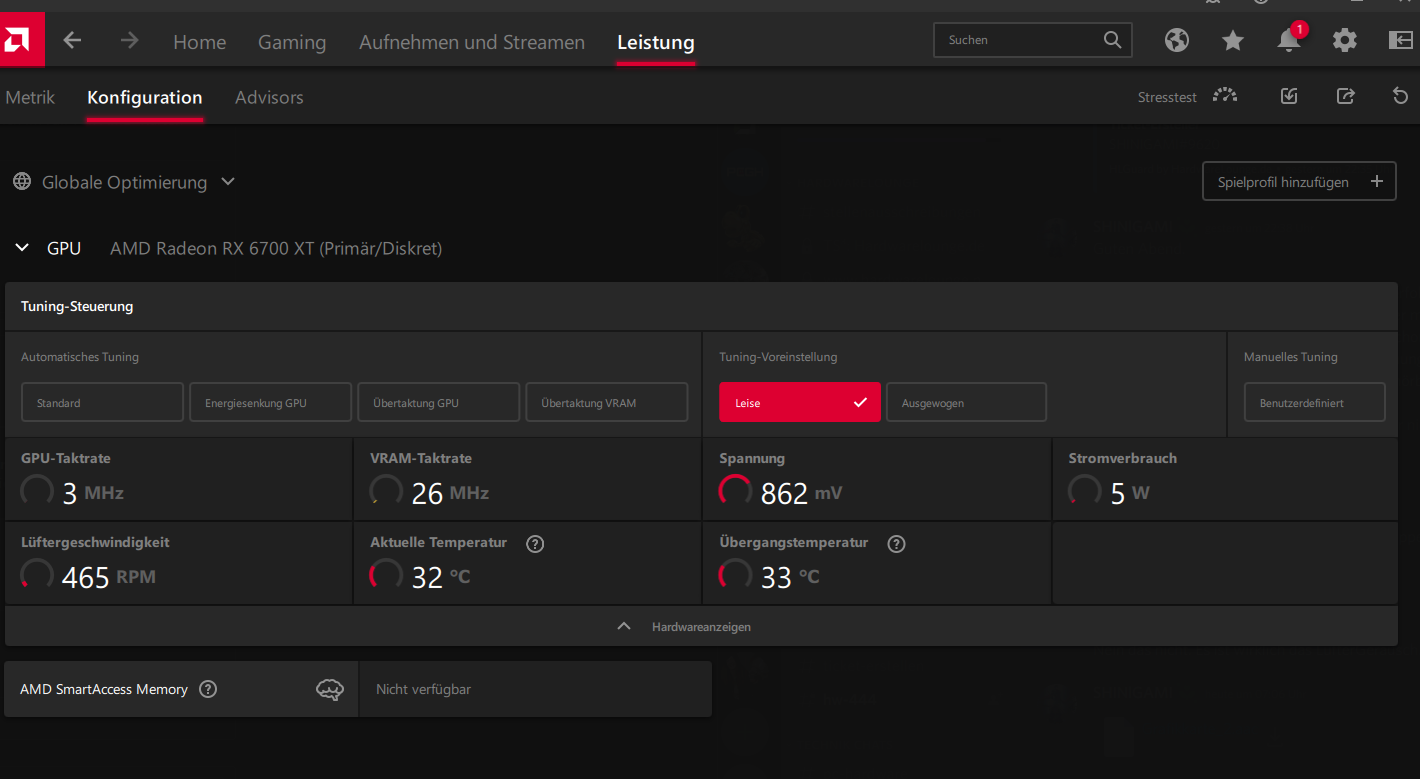Viewport: 1420px width, 779px height.
Task: Click the AMD logo icon
Action: (x=17, y=40)
